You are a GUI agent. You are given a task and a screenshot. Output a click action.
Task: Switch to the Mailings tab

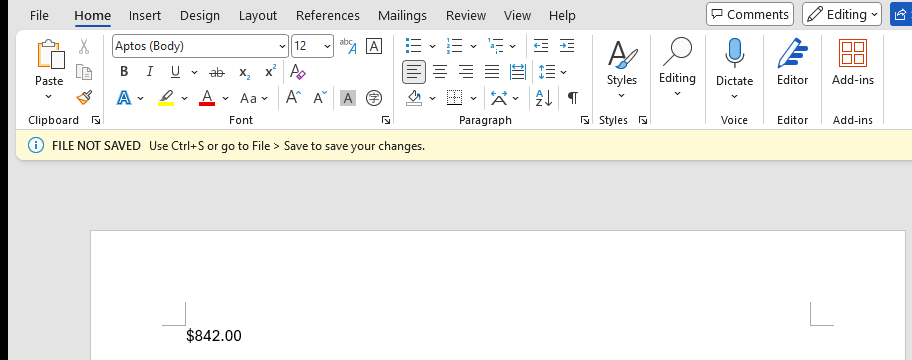click(x=402, y=15)
